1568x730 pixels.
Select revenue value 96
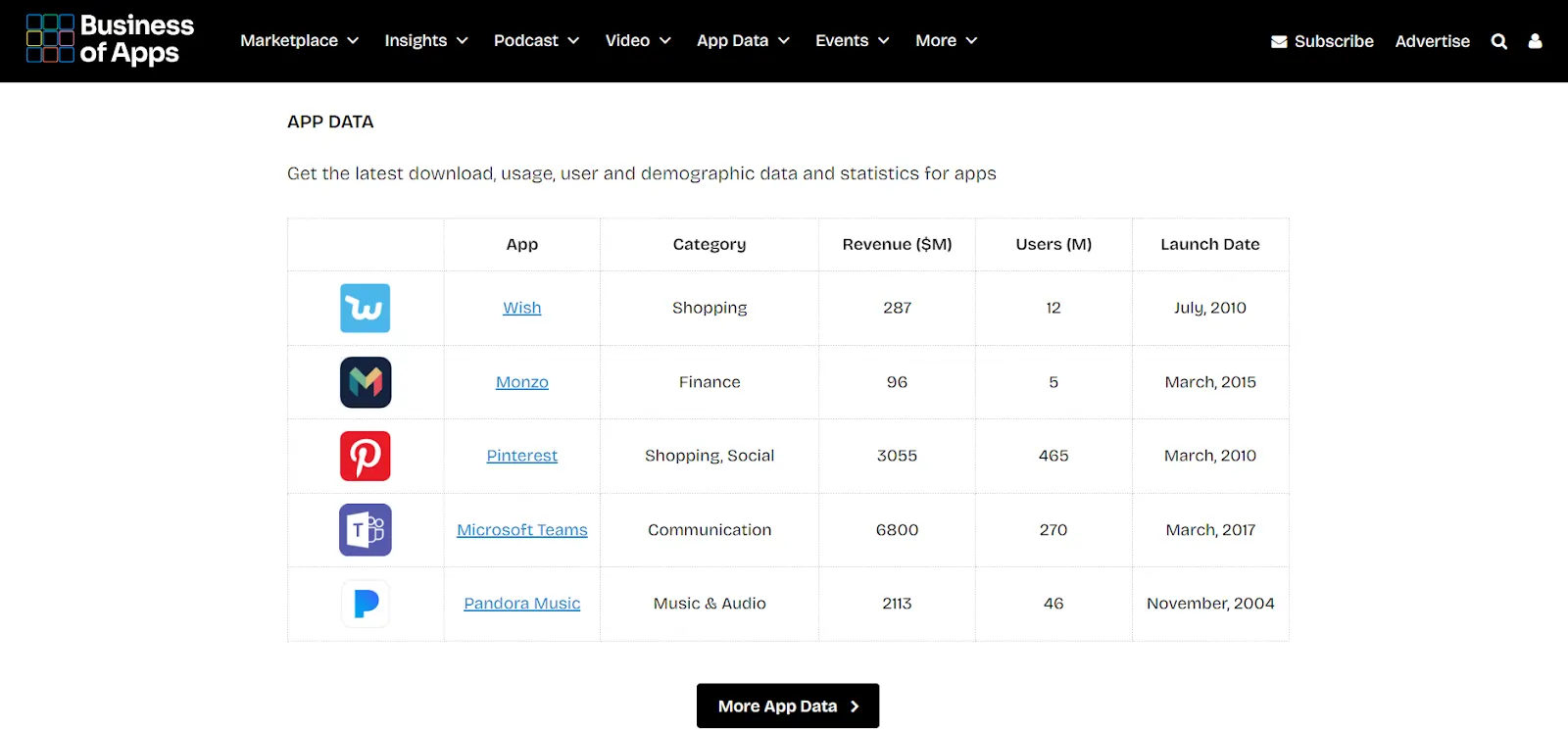[898, 382]
